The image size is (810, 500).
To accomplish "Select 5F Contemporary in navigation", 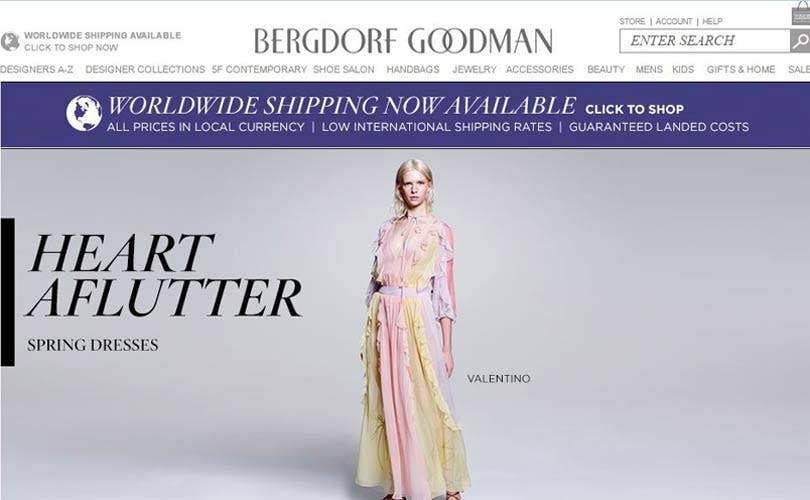I will pos(259,69).
